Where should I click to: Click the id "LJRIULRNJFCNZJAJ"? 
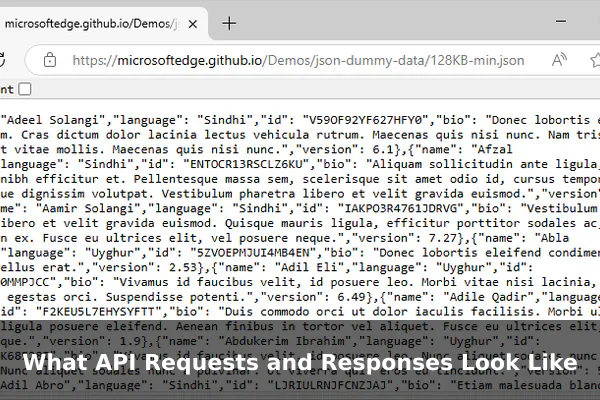(x=330, y=385)
